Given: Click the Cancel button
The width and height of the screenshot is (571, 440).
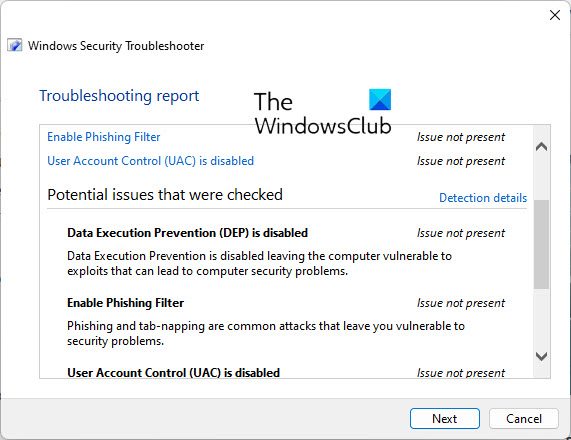Looking at the screenshot, I should click(x=524, y=419).
